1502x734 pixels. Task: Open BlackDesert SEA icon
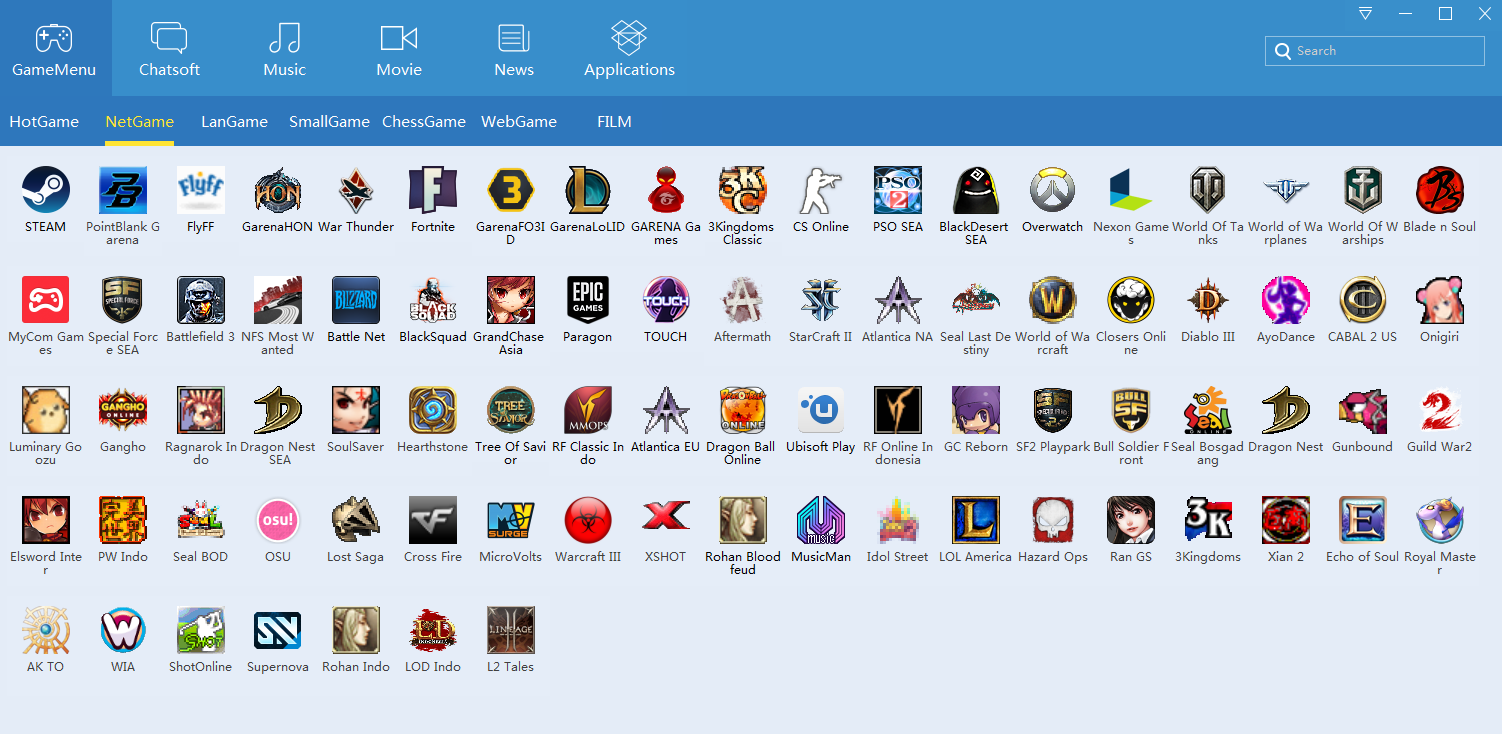pyautogui.click(x=975, y=190)
